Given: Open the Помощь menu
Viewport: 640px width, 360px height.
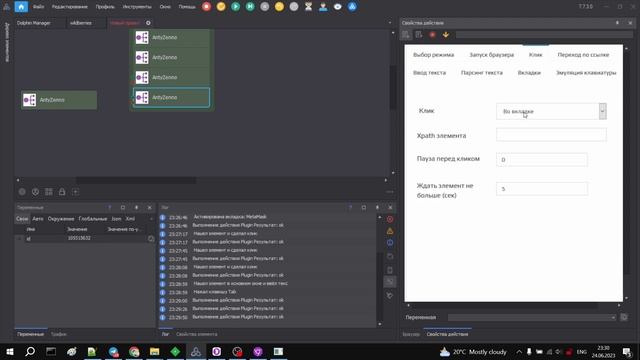Looking at the screenshot, I should tap(187, 7).
